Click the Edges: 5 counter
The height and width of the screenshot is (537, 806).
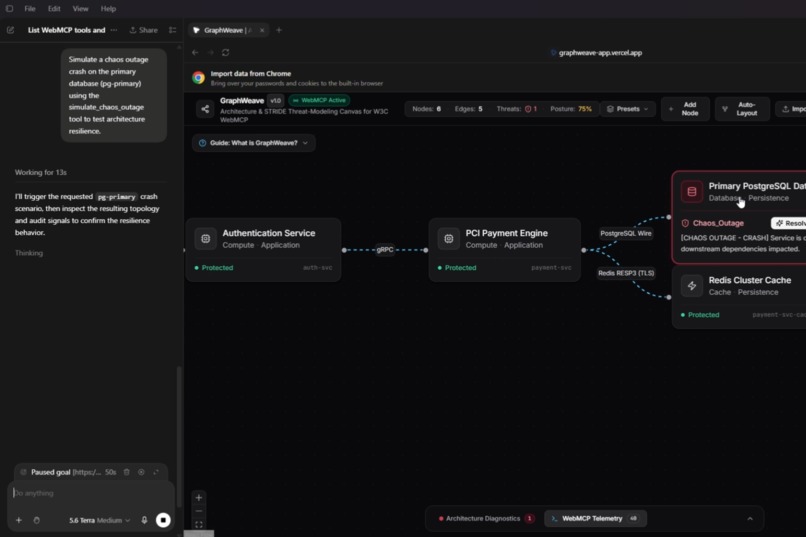click(x=468, y=109)
